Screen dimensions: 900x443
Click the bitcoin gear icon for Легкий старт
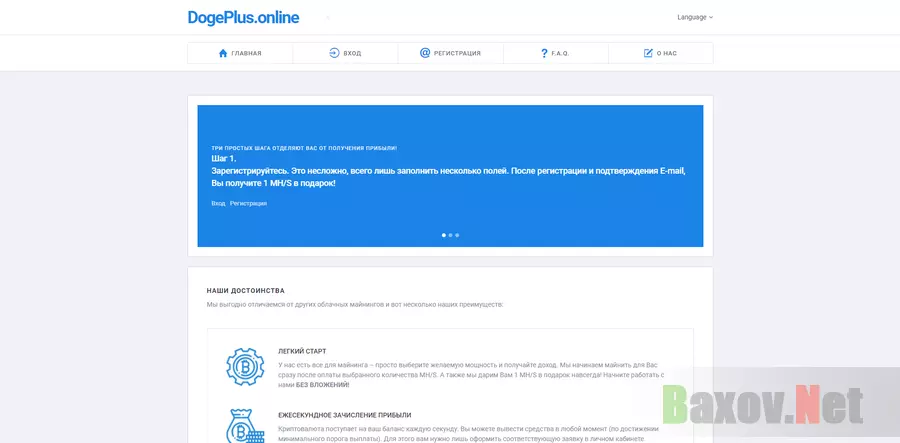[x=245, y=366]
